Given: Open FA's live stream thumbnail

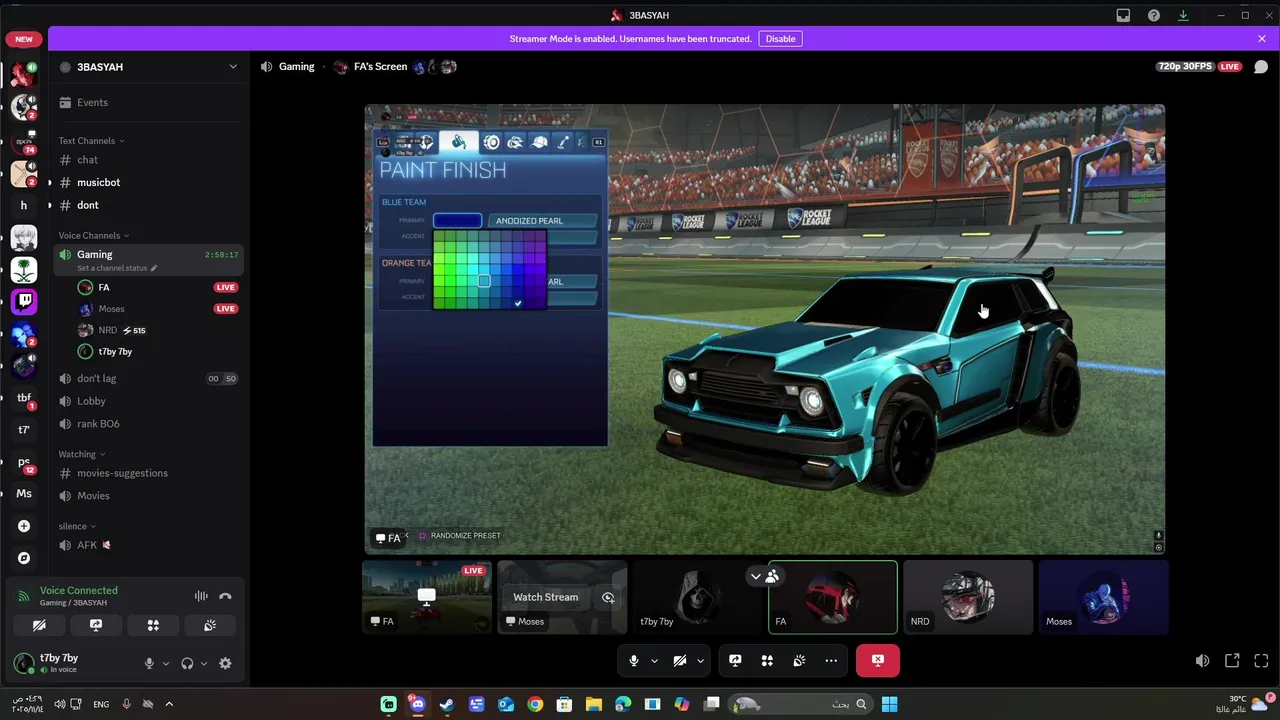Looking at the screenshot, I should [x=427, y=597].
